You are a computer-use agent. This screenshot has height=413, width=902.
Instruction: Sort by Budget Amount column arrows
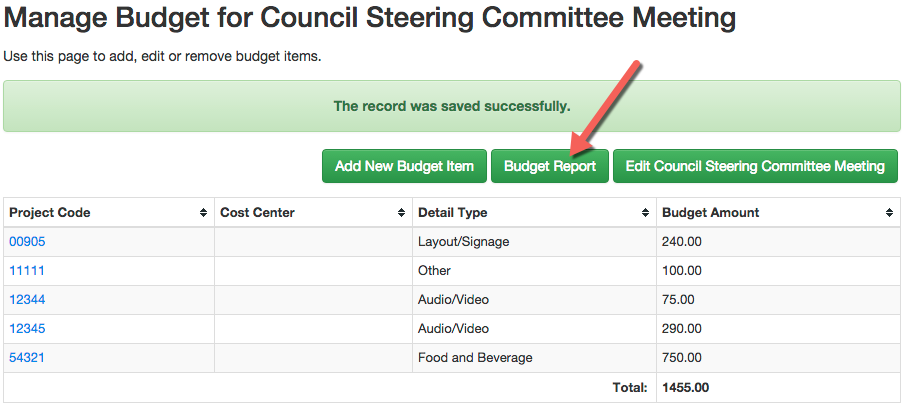click(x=889, y=213)
